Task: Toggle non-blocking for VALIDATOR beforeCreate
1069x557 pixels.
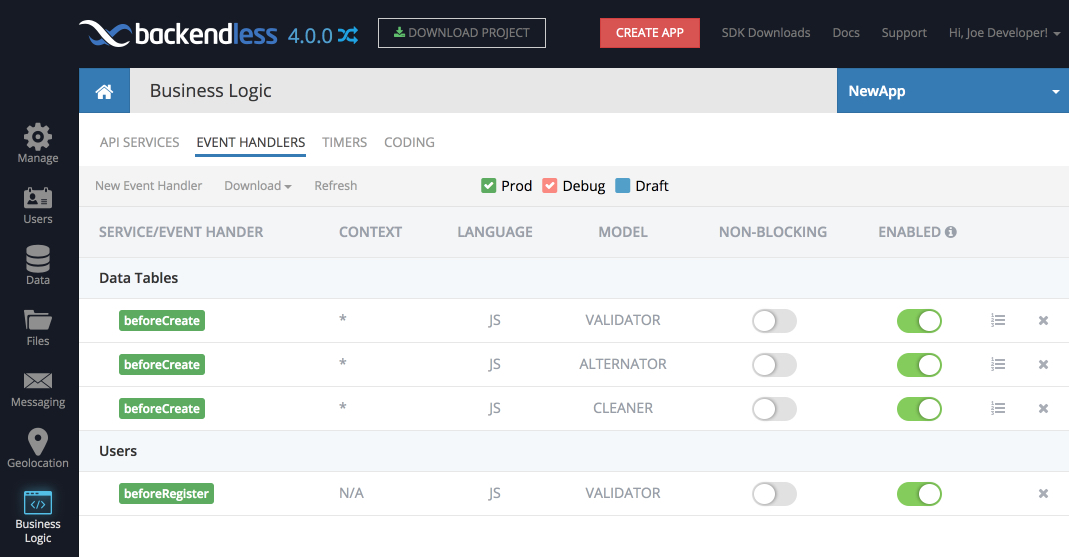Action: point(774,320)
